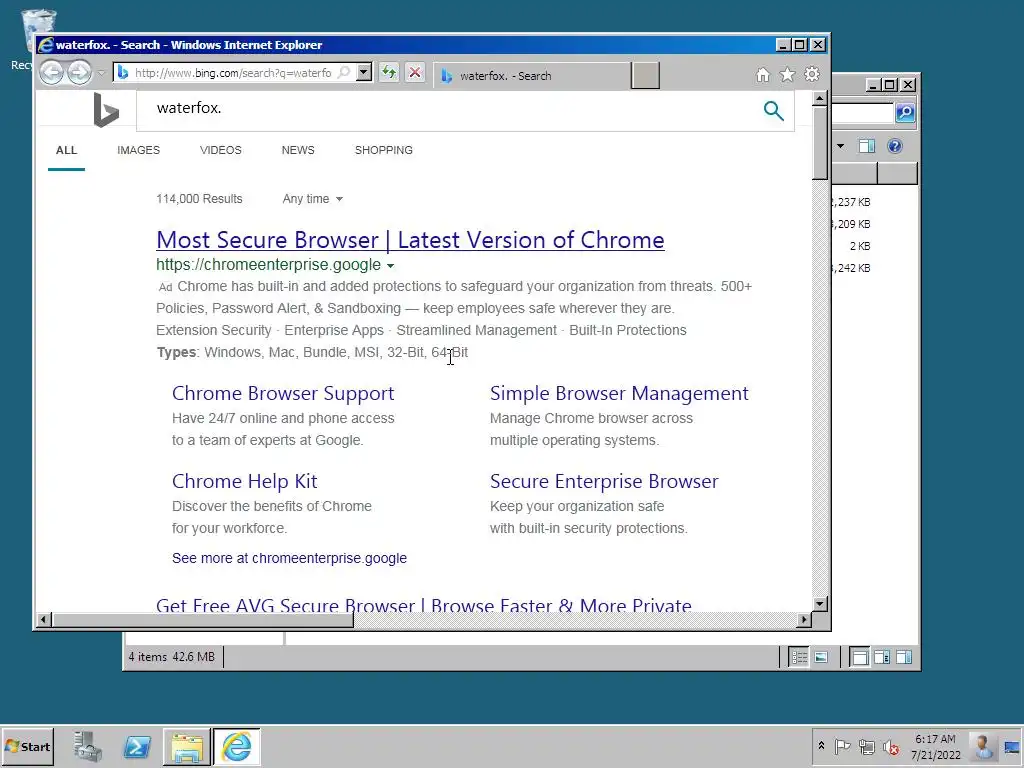Click the address bar magnifier search icon
Image resolution: width=1024 pixels, height=768 pixels.
[x=344, y=72]
